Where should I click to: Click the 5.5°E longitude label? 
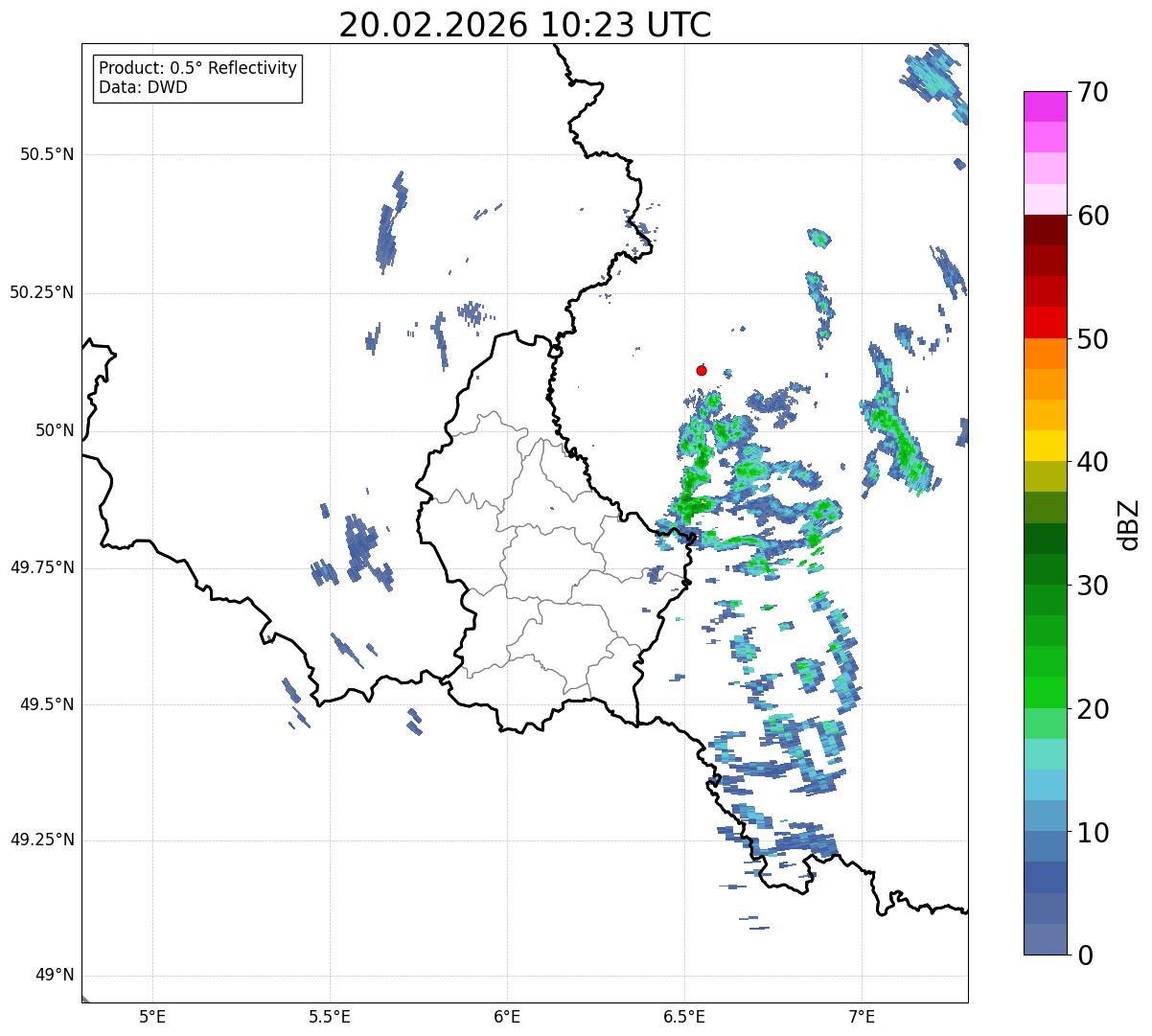click(330, 1016)
